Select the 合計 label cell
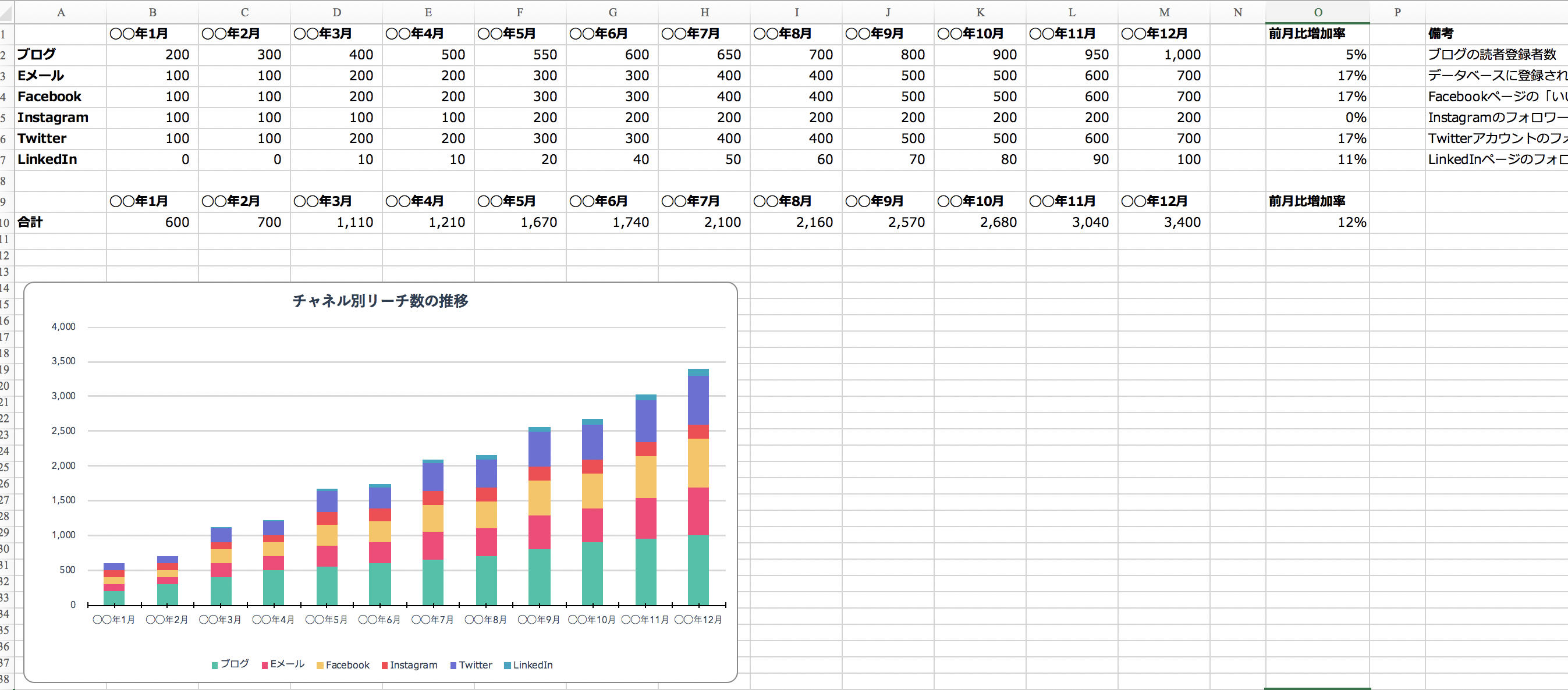 61,223
